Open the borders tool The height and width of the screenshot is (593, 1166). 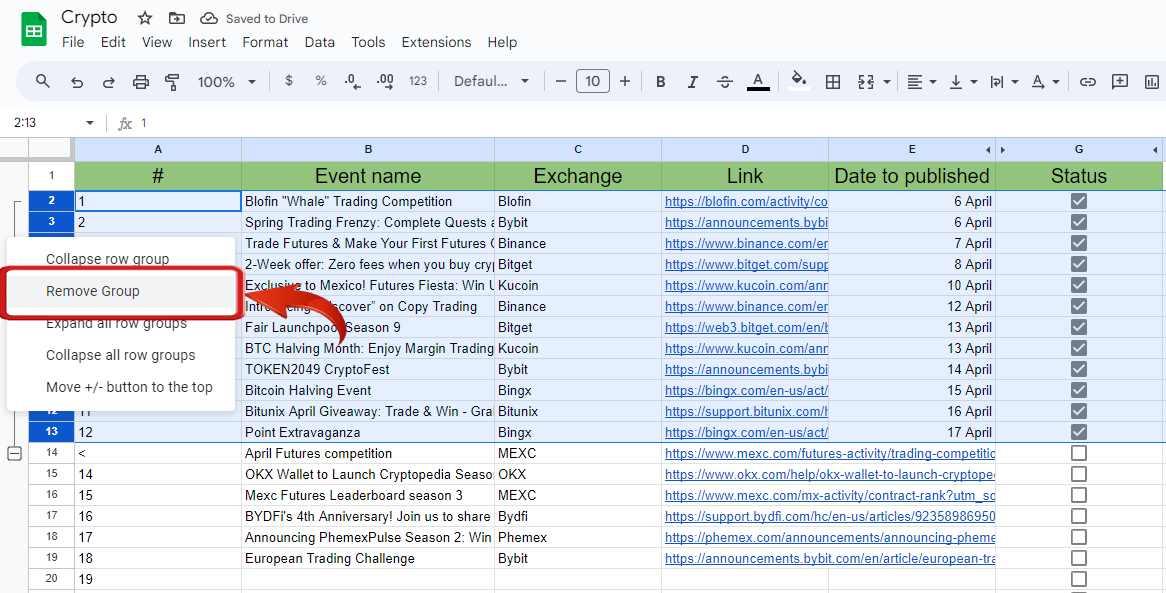[833, 82]
